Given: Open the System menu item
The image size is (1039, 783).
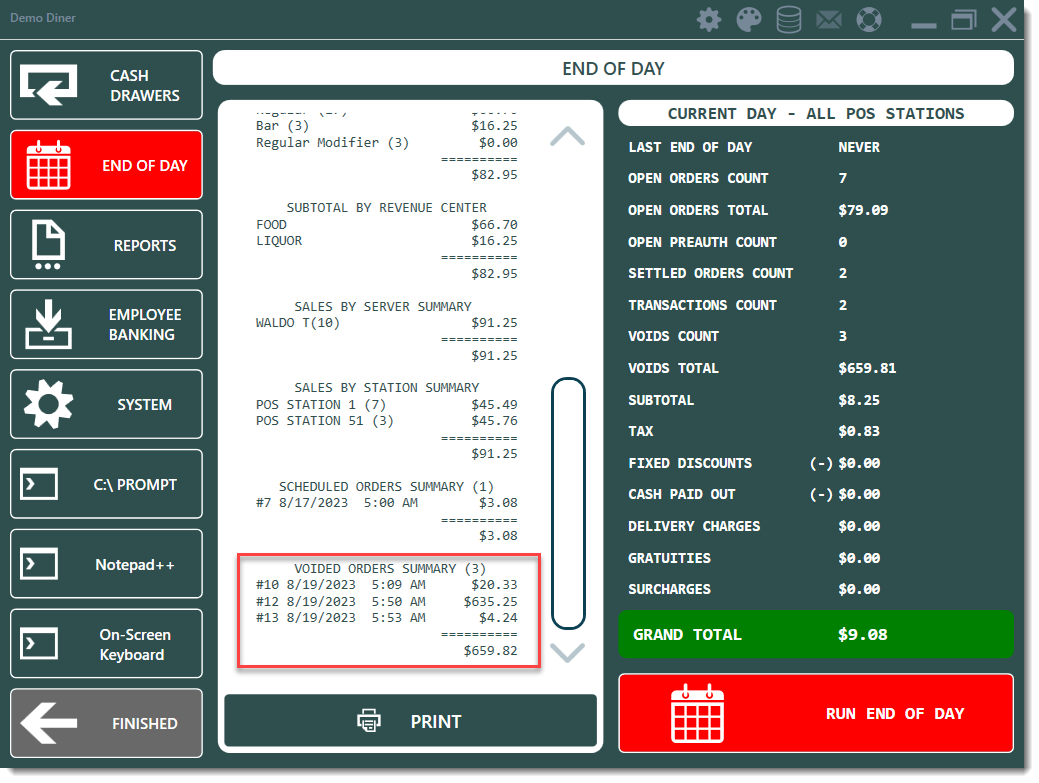Looking at the screenshot, I should tap(106, 404).
